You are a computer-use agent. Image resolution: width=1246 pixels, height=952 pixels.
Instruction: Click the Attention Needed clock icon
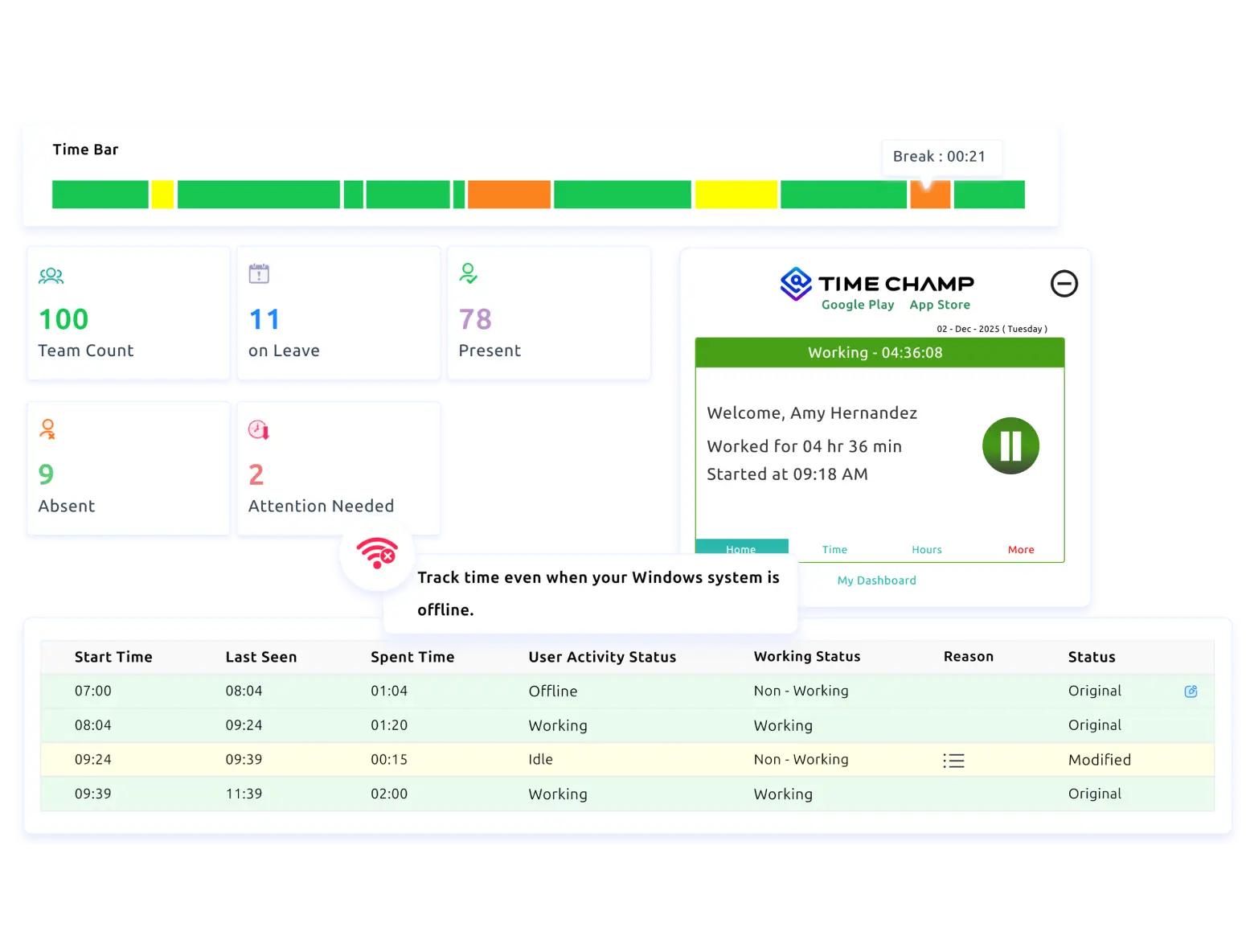coord(256,429)
